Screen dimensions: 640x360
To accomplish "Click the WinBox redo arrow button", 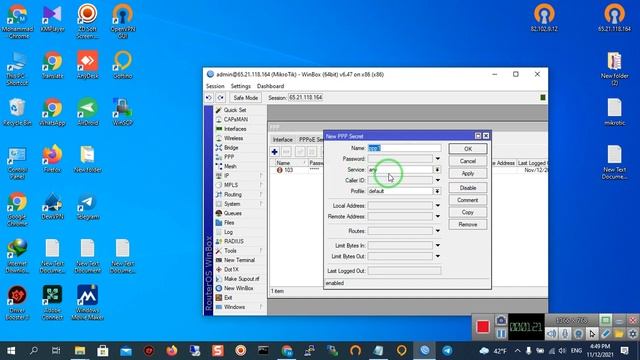I will [x=221, y=98].
